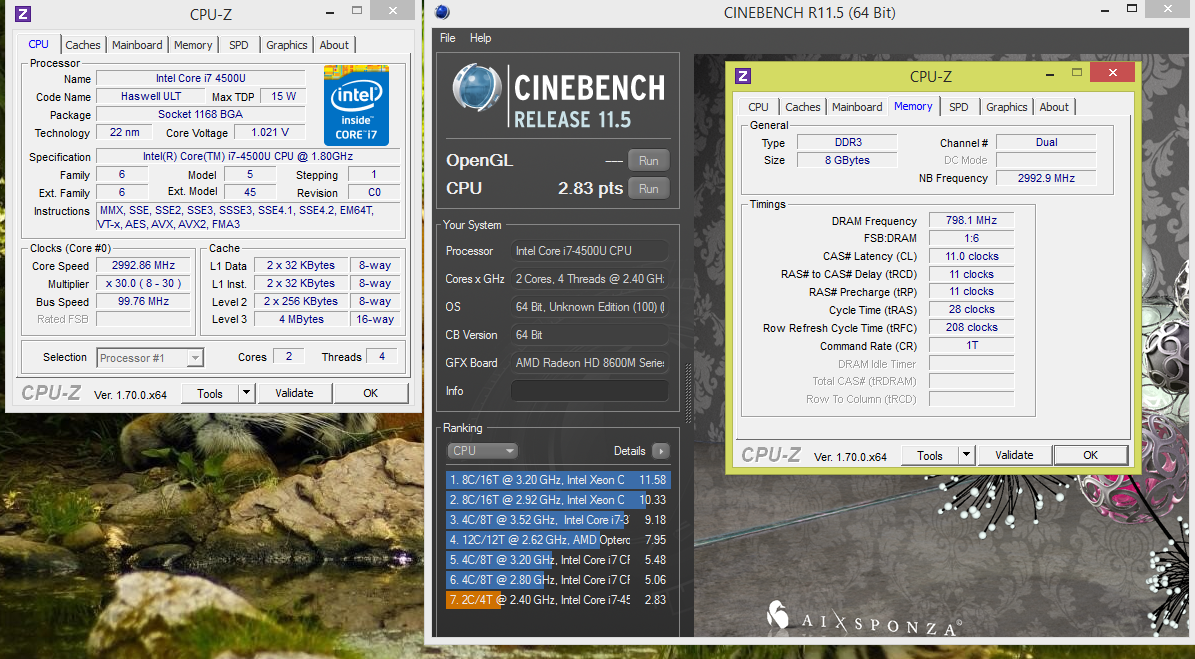Select ranking entry 4 AMD Opteron 7.95
The image size is (1195, 659).
tap(558, 539)
